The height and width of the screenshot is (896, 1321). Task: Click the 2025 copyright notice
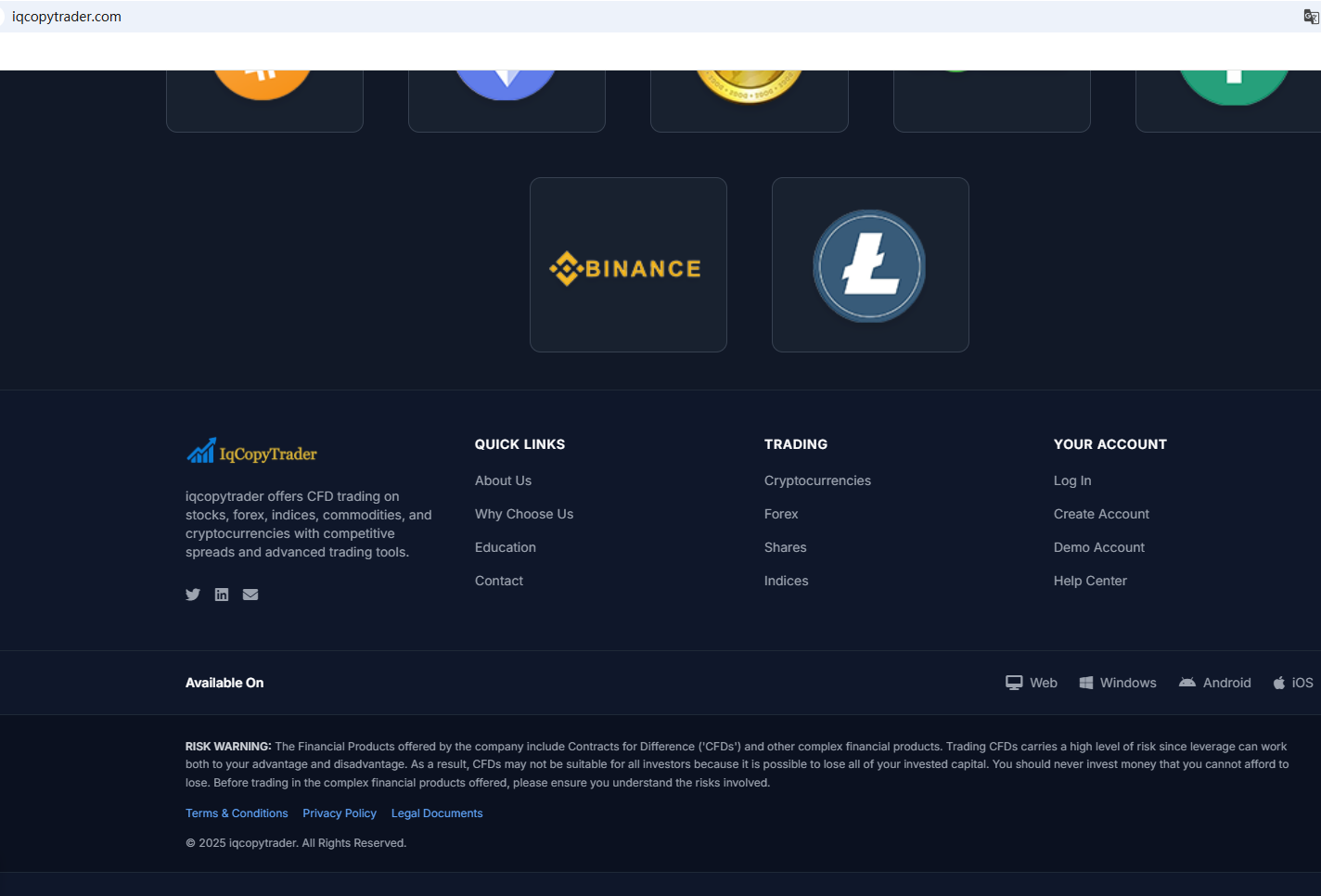[296, 843]
